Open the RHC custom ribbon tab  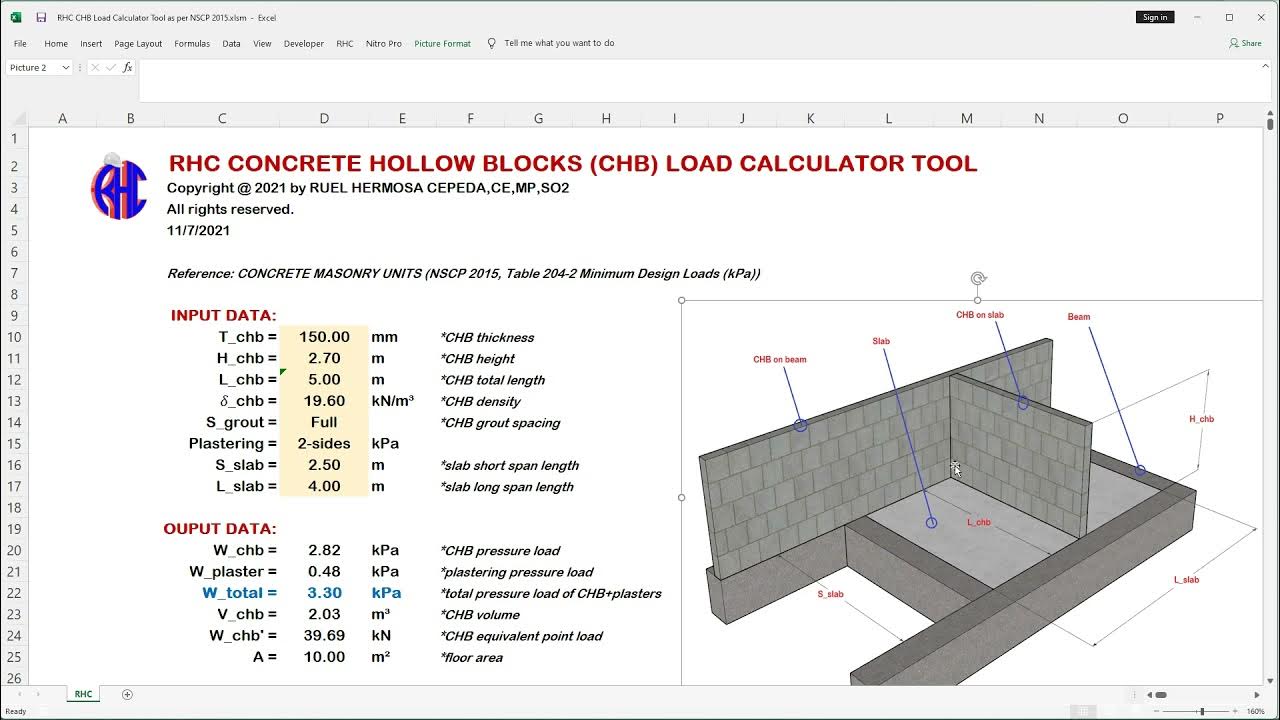[x=345, y=43]
